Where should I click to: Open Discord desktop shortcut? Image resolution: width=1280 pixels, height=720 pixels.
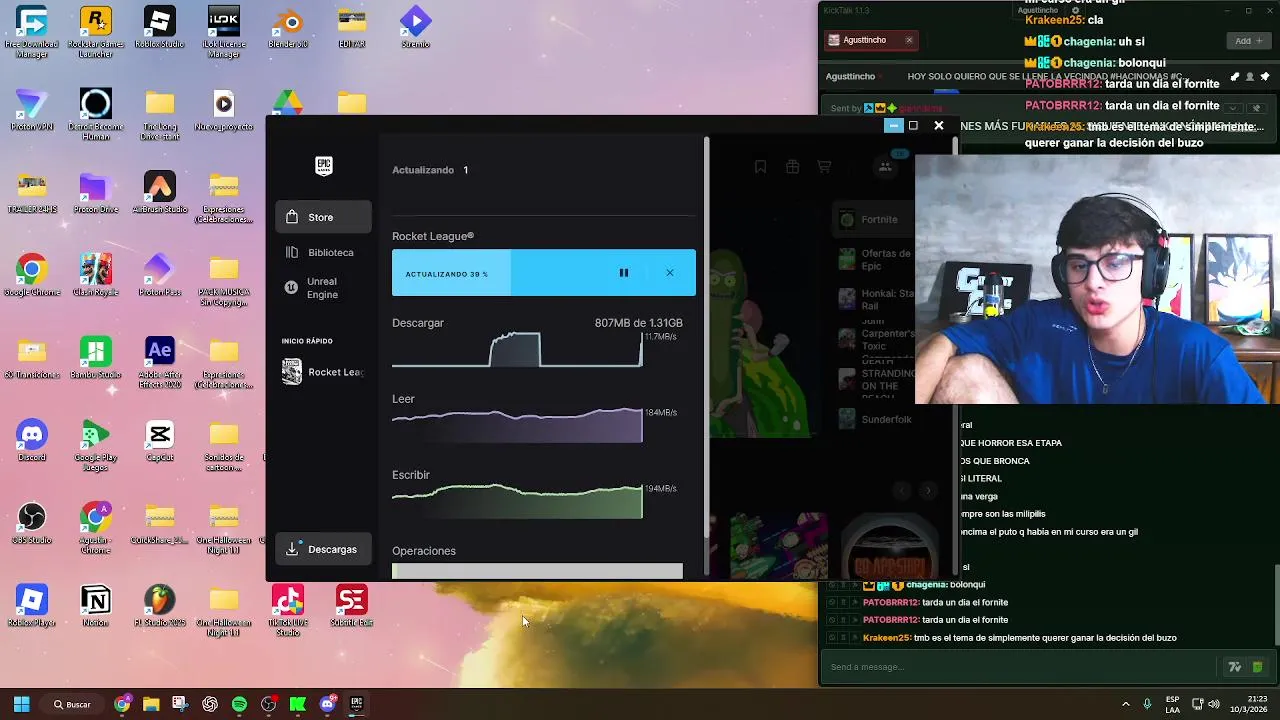tap(32, 440)
